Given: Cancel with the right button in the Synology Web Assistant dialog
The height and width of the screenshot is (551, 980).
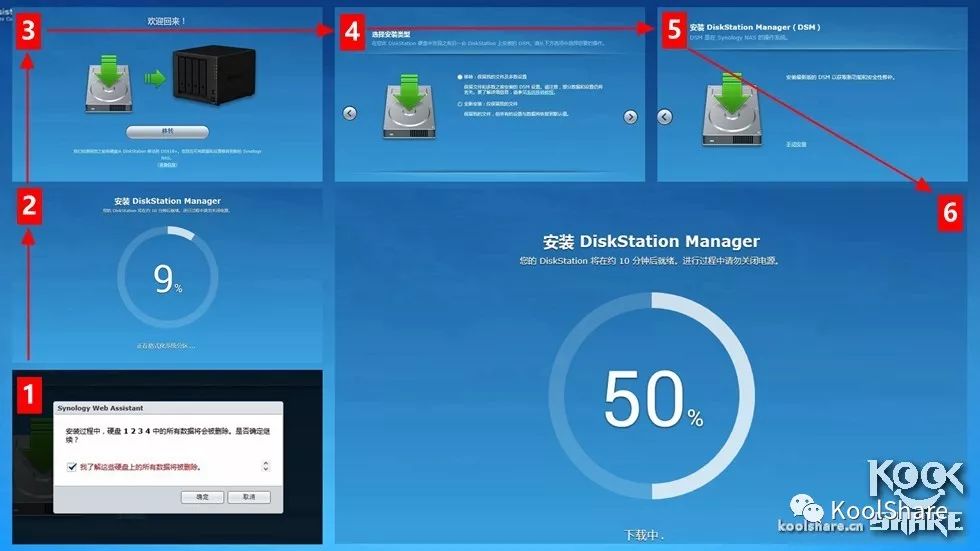Looking at the screenshot, I should [249, 497].
